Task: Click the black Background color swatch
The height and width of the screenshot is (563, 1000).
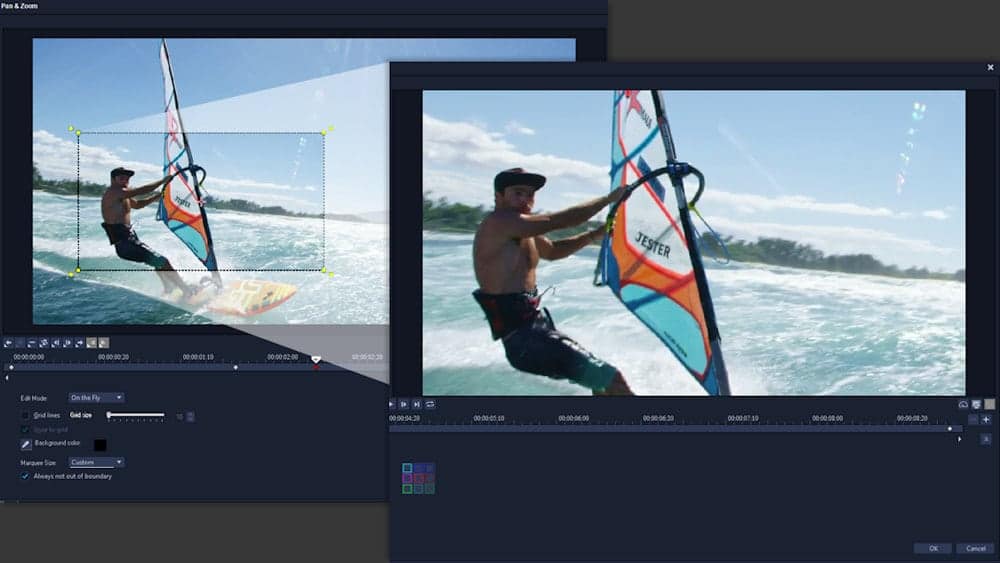Action: coord(100,444)
